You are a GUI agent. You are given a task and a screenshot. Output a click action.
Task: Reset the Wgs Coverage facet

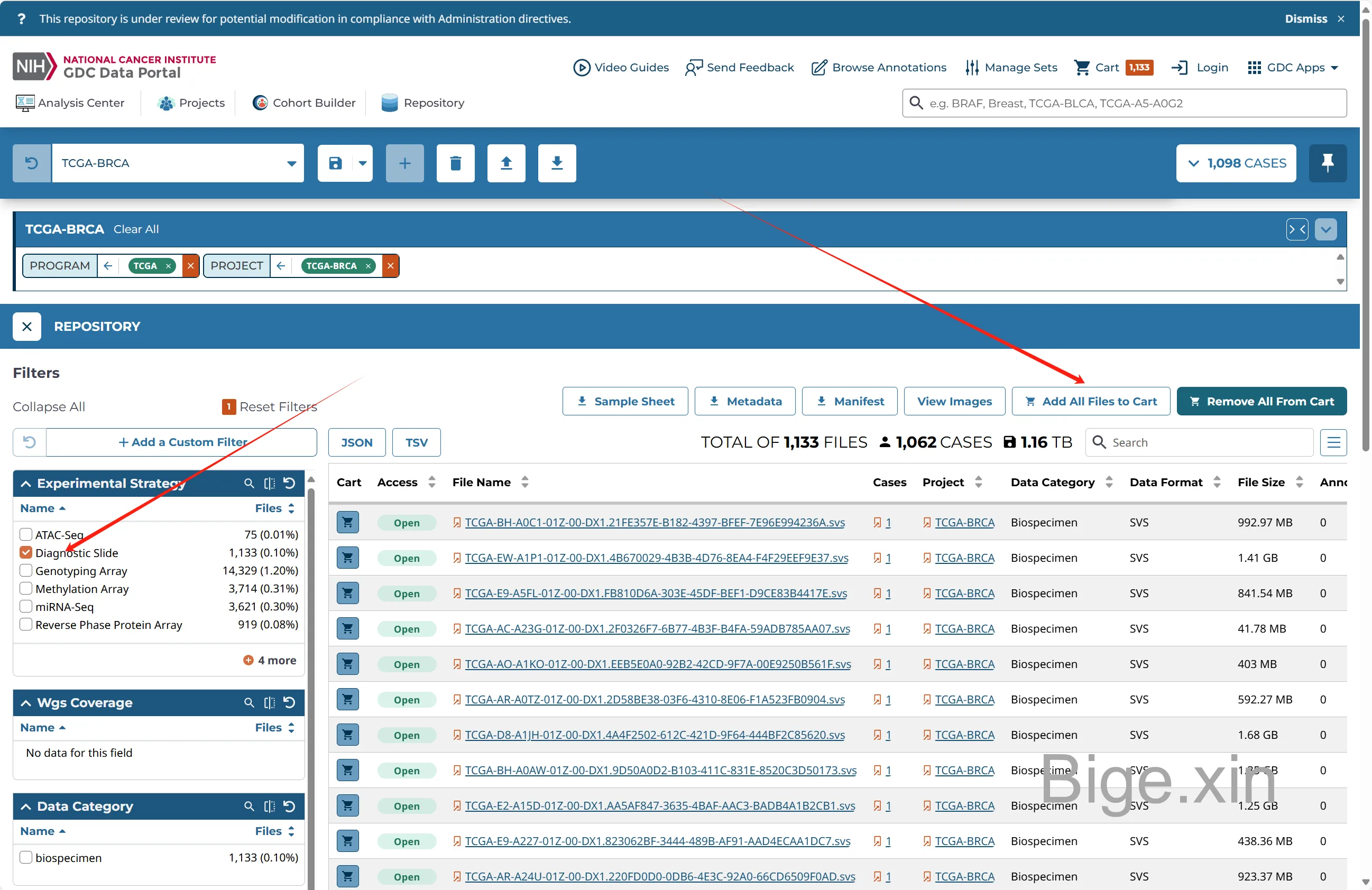[289, 702]
